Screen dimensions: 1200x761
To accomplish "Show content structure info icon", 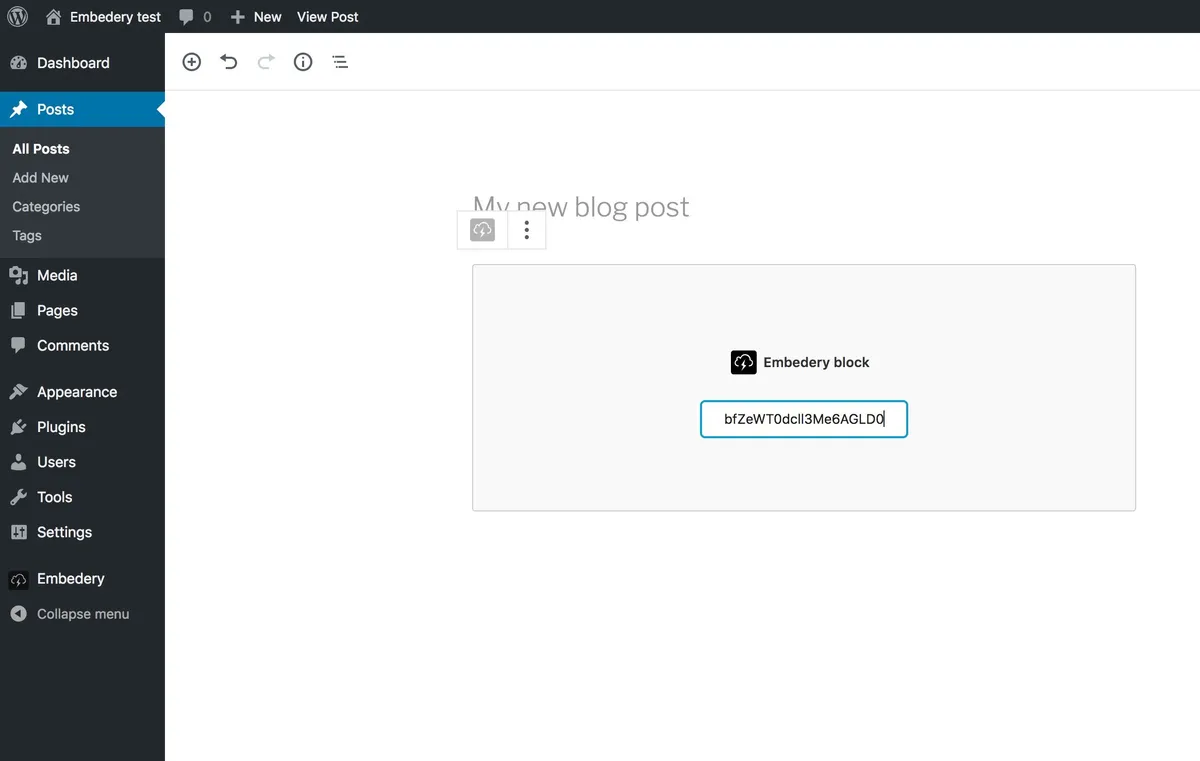I will [303, 62].
